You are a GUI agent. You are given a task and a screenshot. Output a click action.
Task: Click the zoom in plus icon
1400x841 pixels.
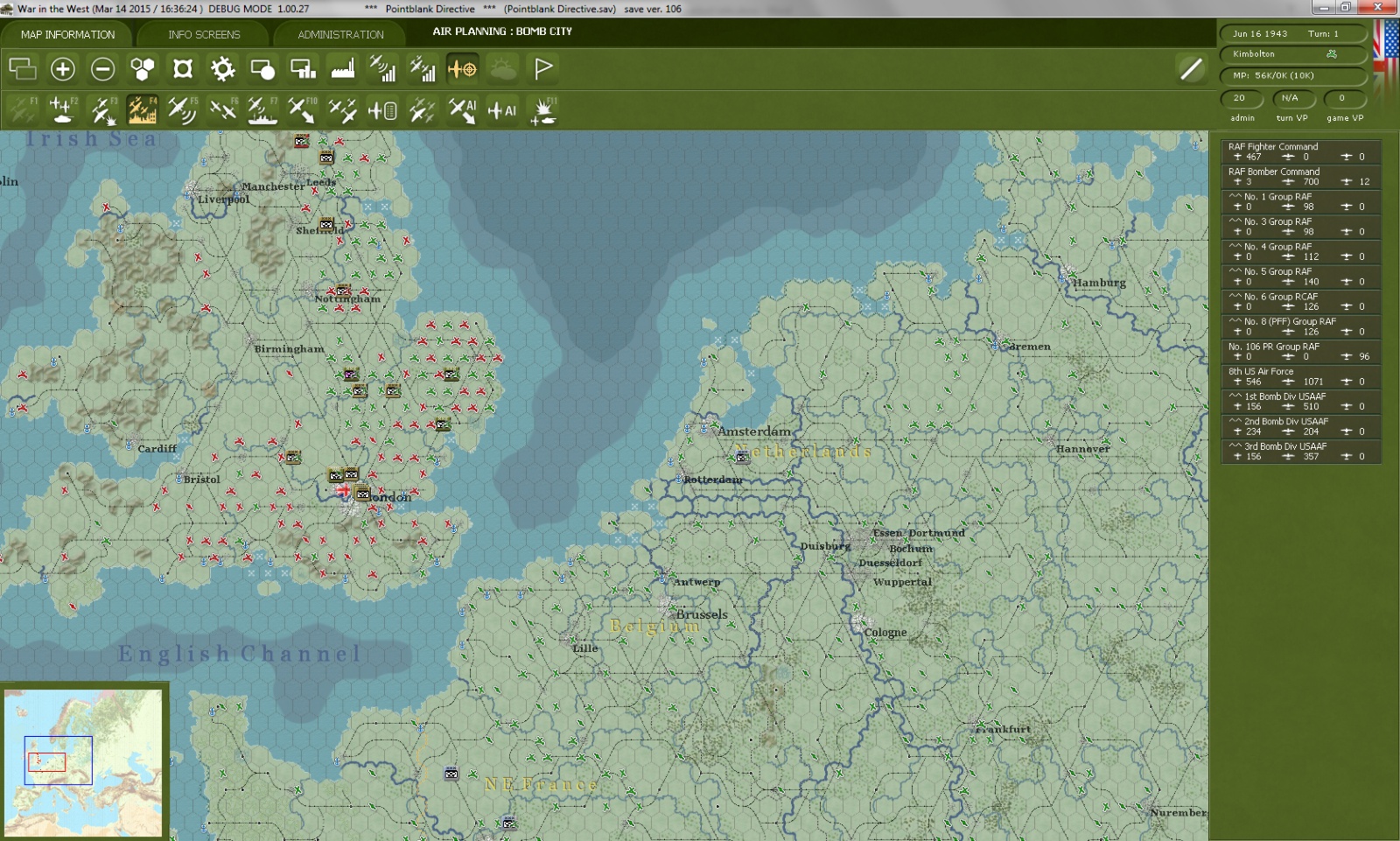[62, 69]
